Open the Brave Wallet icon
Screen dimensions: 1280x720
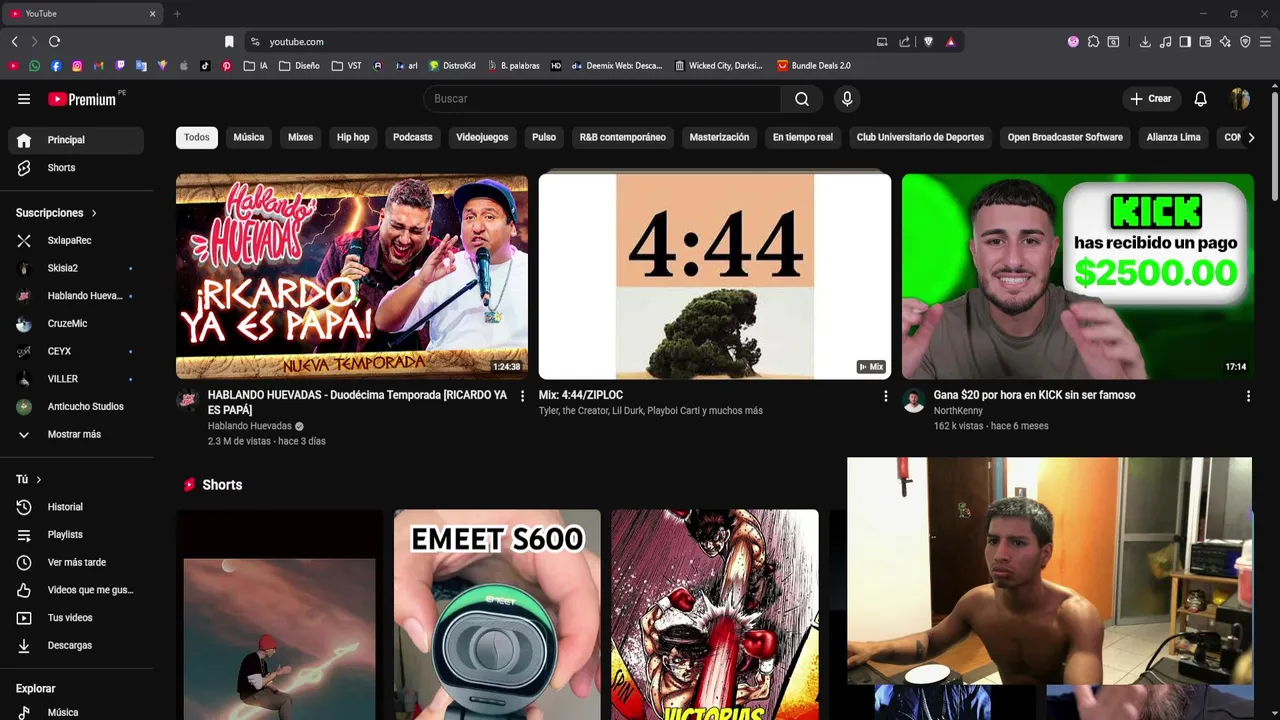point(1205,42)
